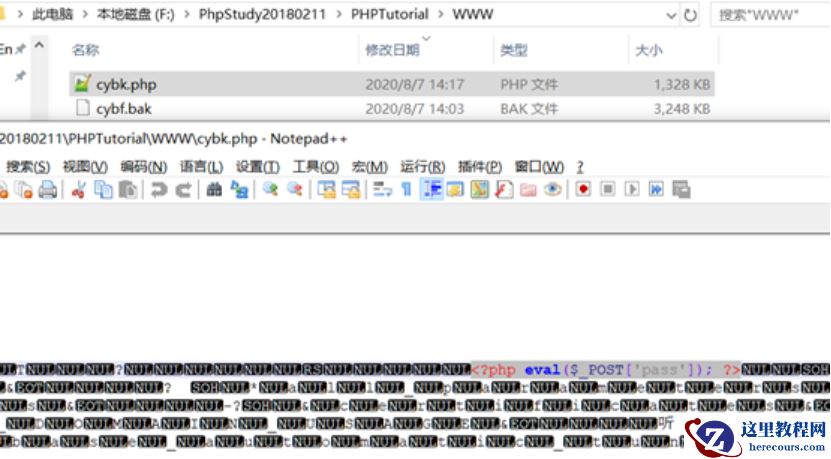The image size is (831, 459).
Task: Click the macro Playback icon
Action: pyautogui.click(x=632, y=189)
